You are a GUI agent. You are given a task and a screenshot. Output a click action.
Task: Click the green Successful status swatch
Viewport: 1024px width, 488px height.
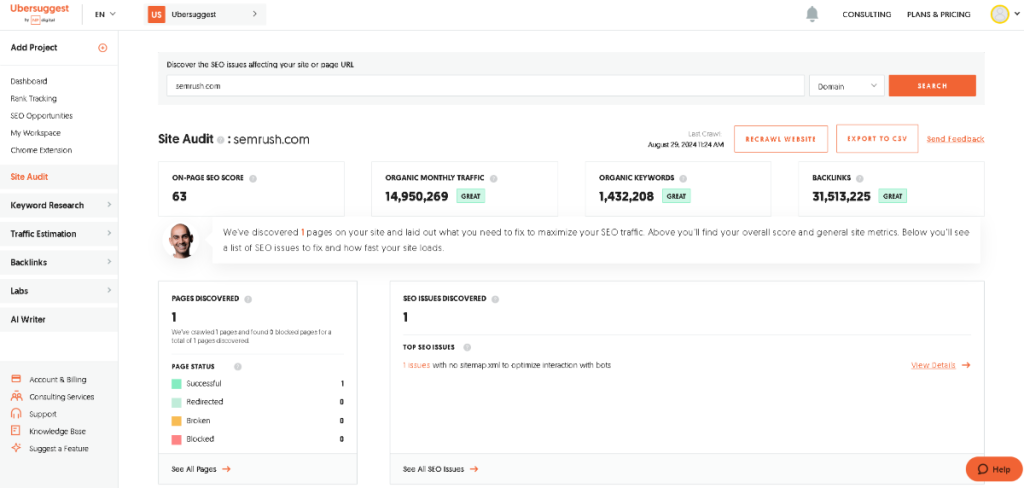click(176, 383)
